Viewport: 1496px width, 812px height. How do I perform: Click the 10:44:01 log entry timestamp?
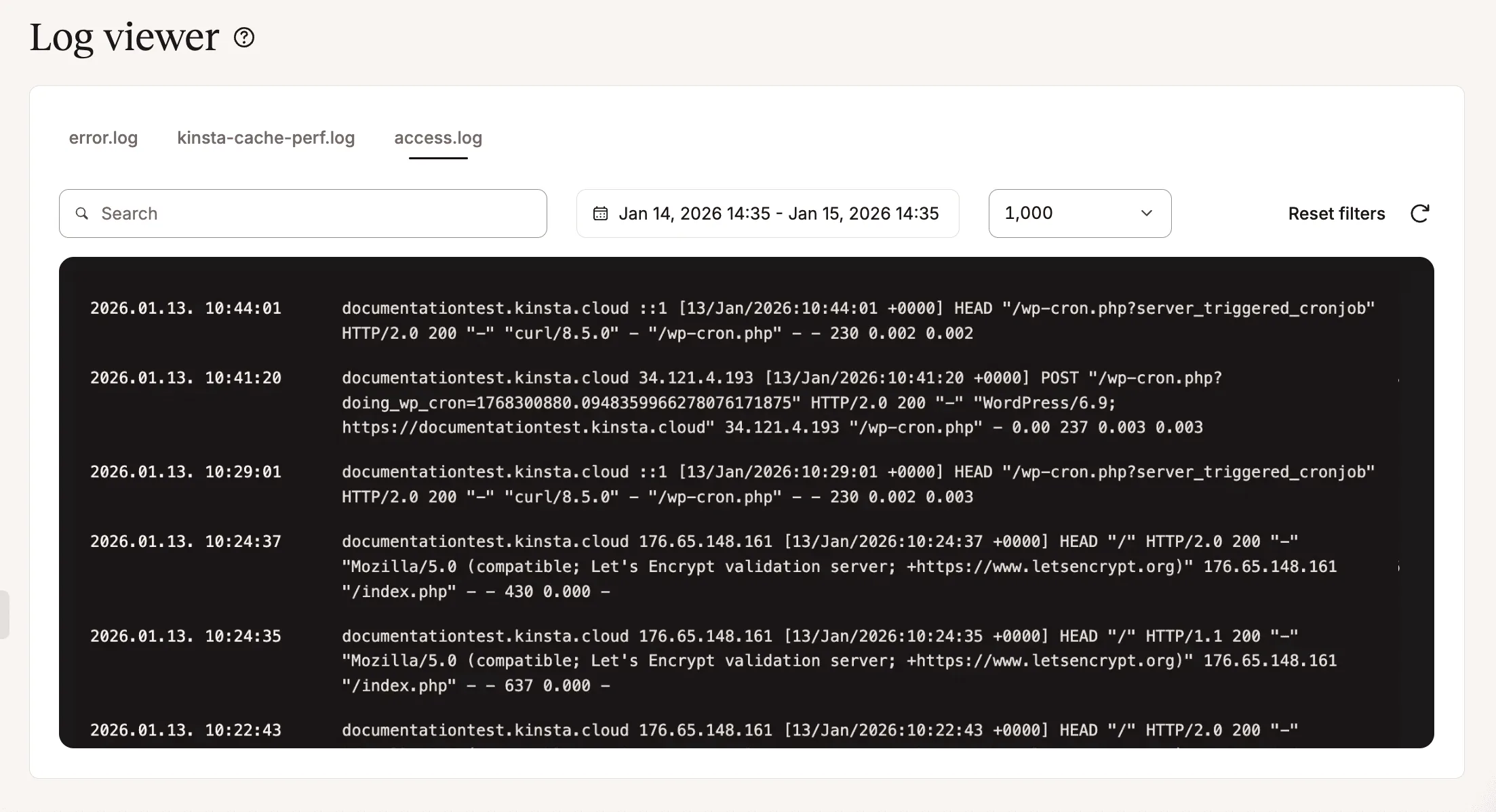coord(186,308)
